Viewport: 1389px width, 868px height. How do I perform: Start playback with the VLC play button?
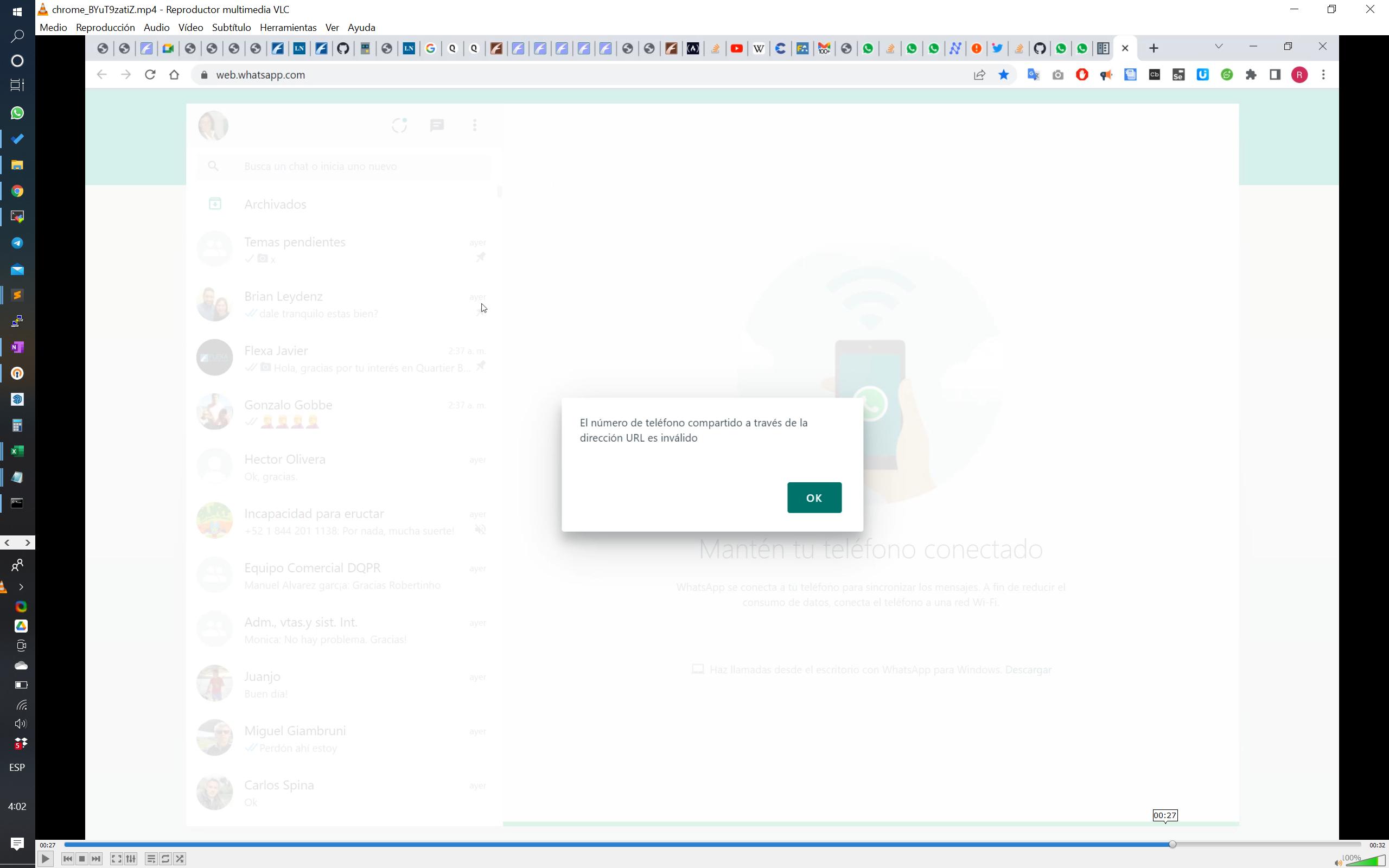(x=46, y=859)
